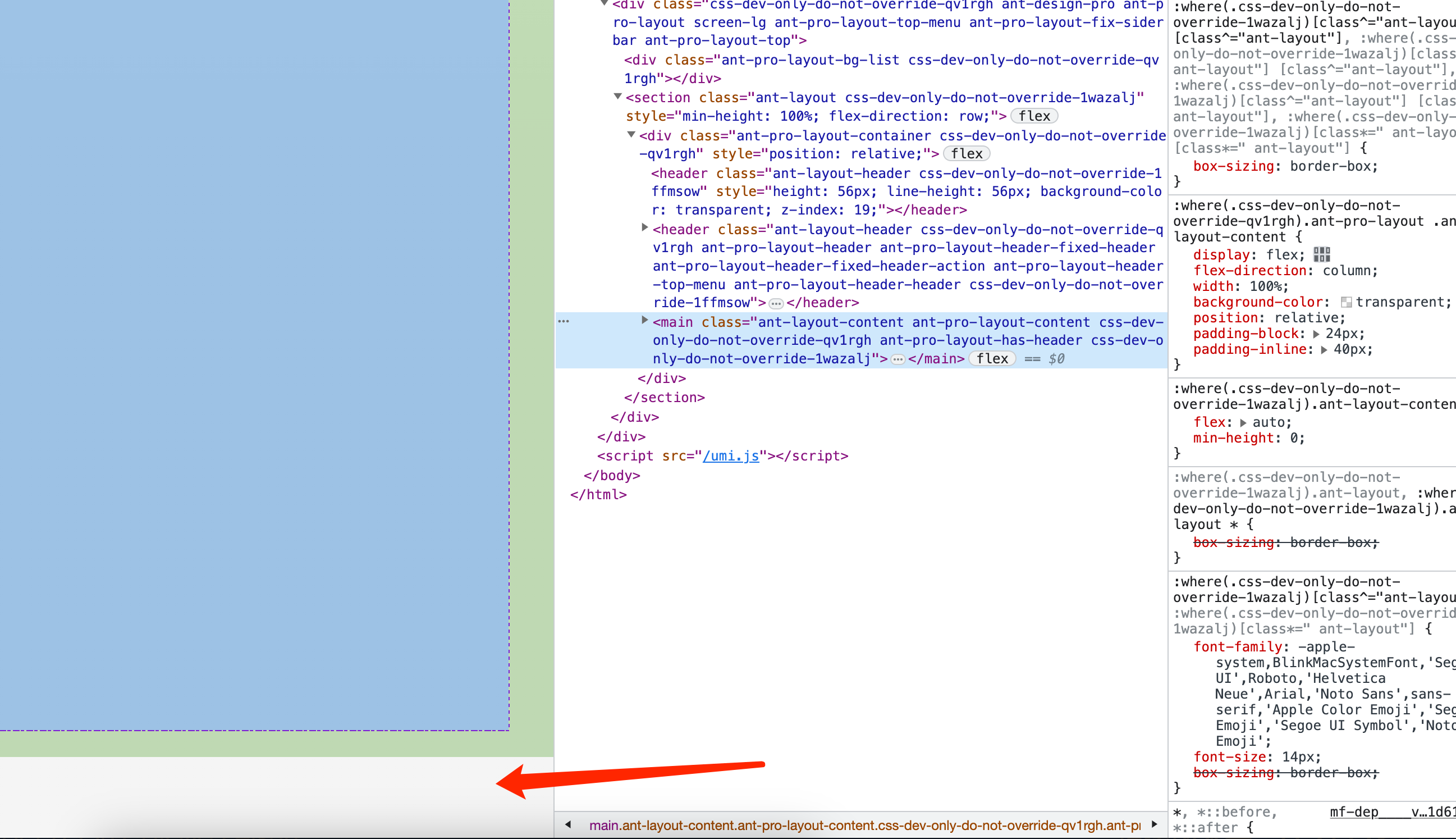Open the /umi.js script link

(730, 456)
